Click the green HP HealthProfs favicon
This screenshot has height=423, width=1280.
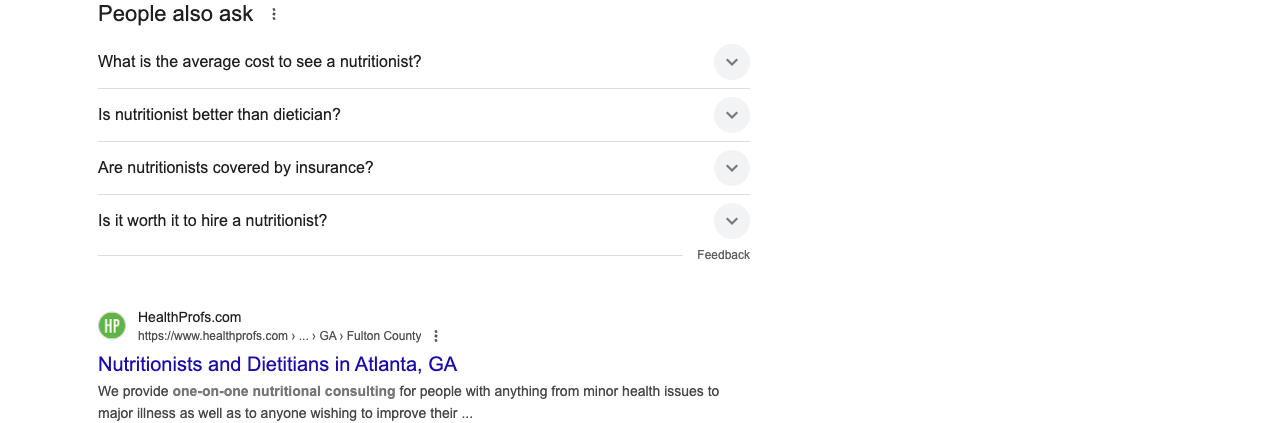pyautogui.click(x=112, y=326)
